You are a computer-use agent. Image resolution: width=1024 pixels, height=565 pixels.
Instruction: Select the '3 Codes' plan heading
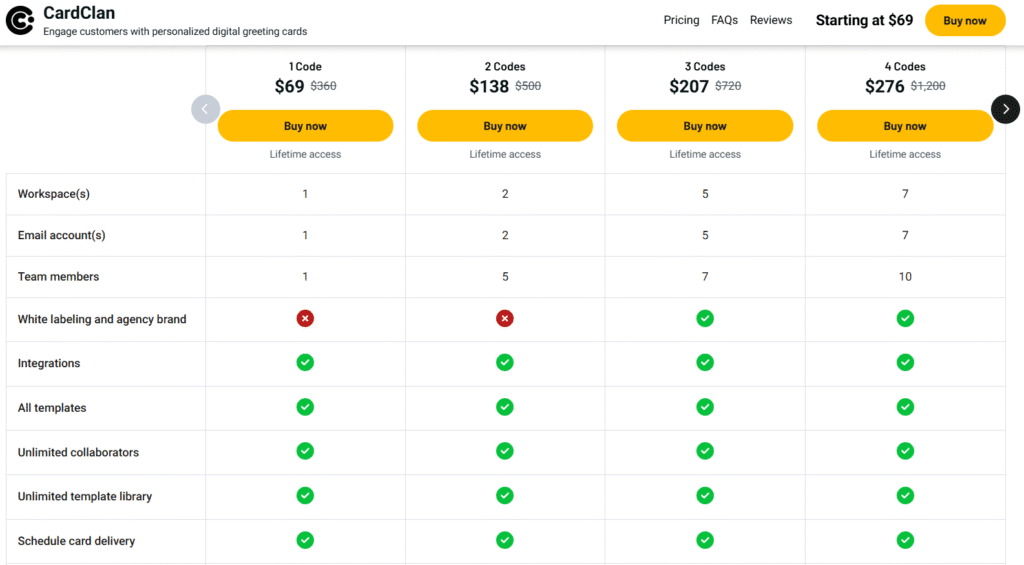pyautogui.click(x=705, y=67)
